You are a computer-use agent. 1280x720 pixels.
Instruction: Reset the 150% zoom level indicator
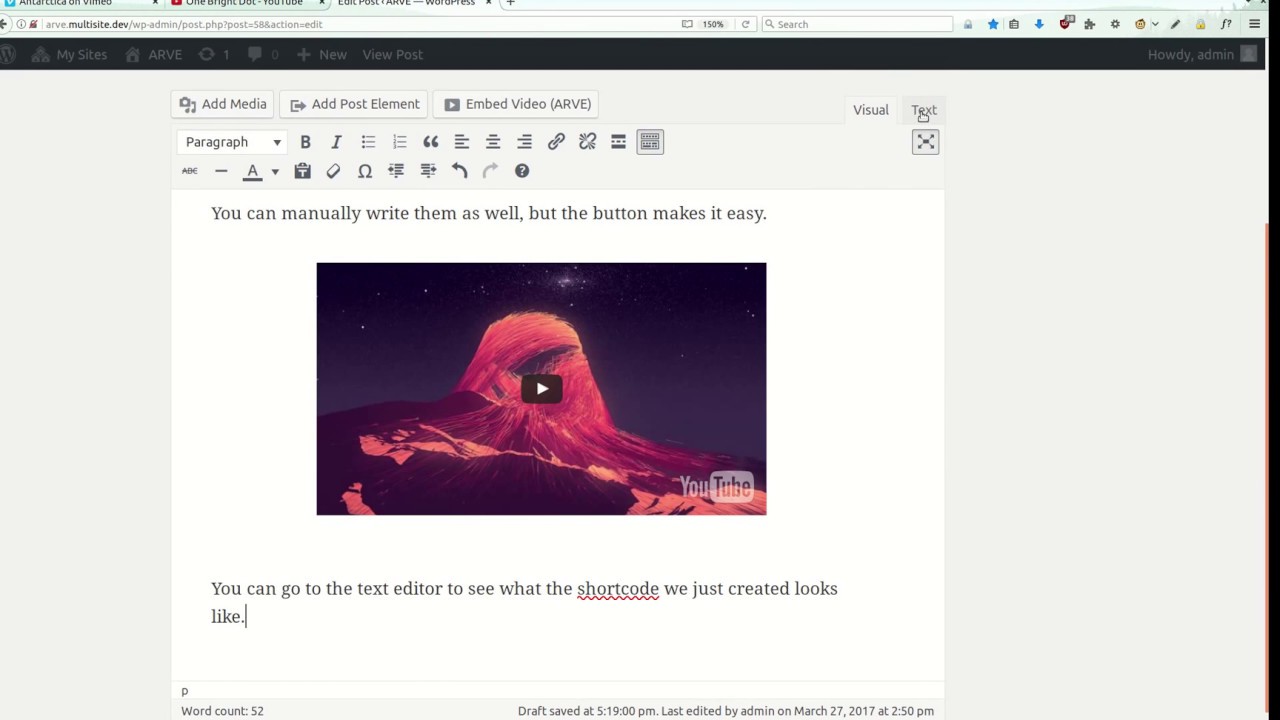(x=713, y=24)
